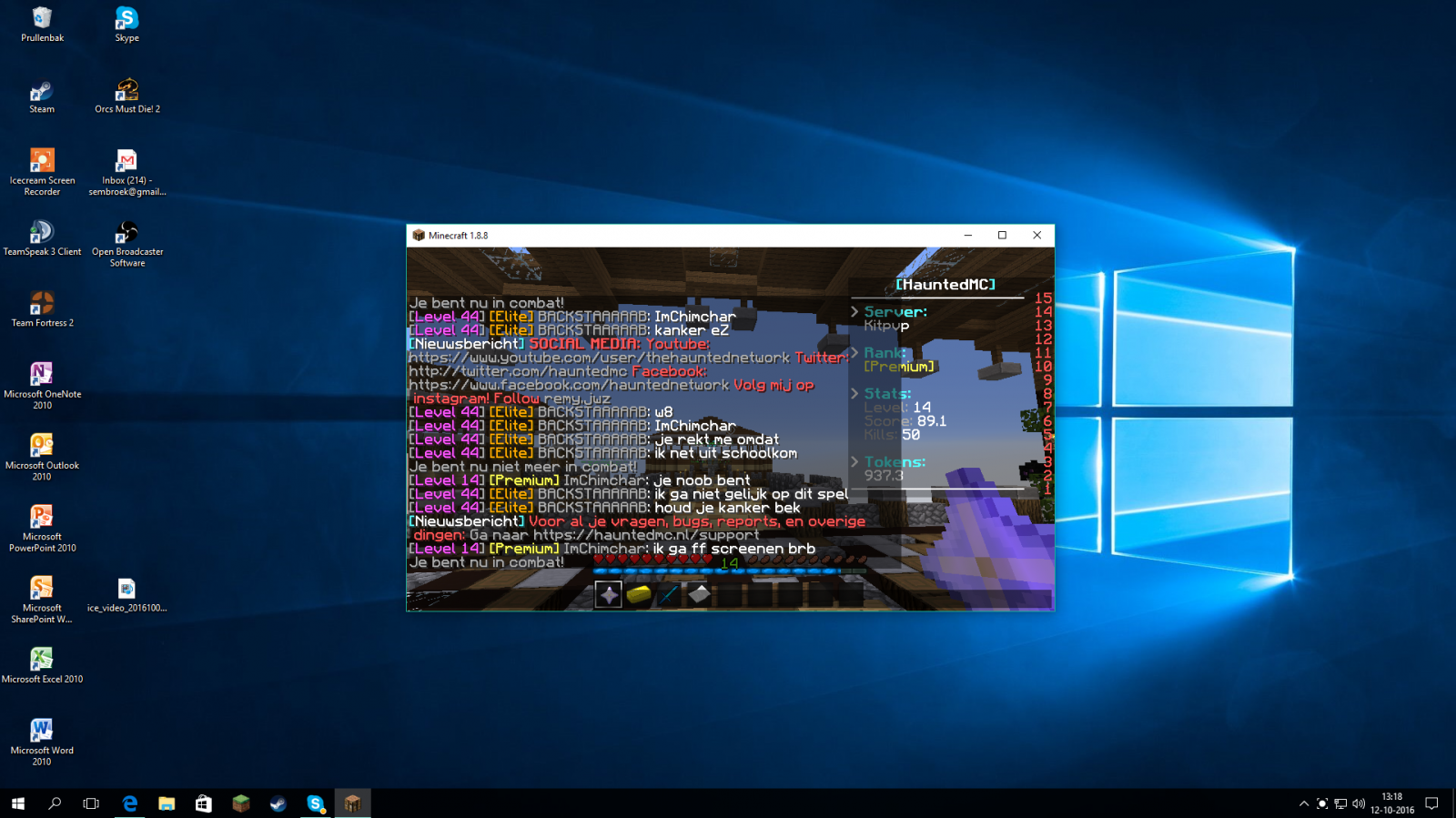
Task: Open the Windows Start menu
Action: 18,803
